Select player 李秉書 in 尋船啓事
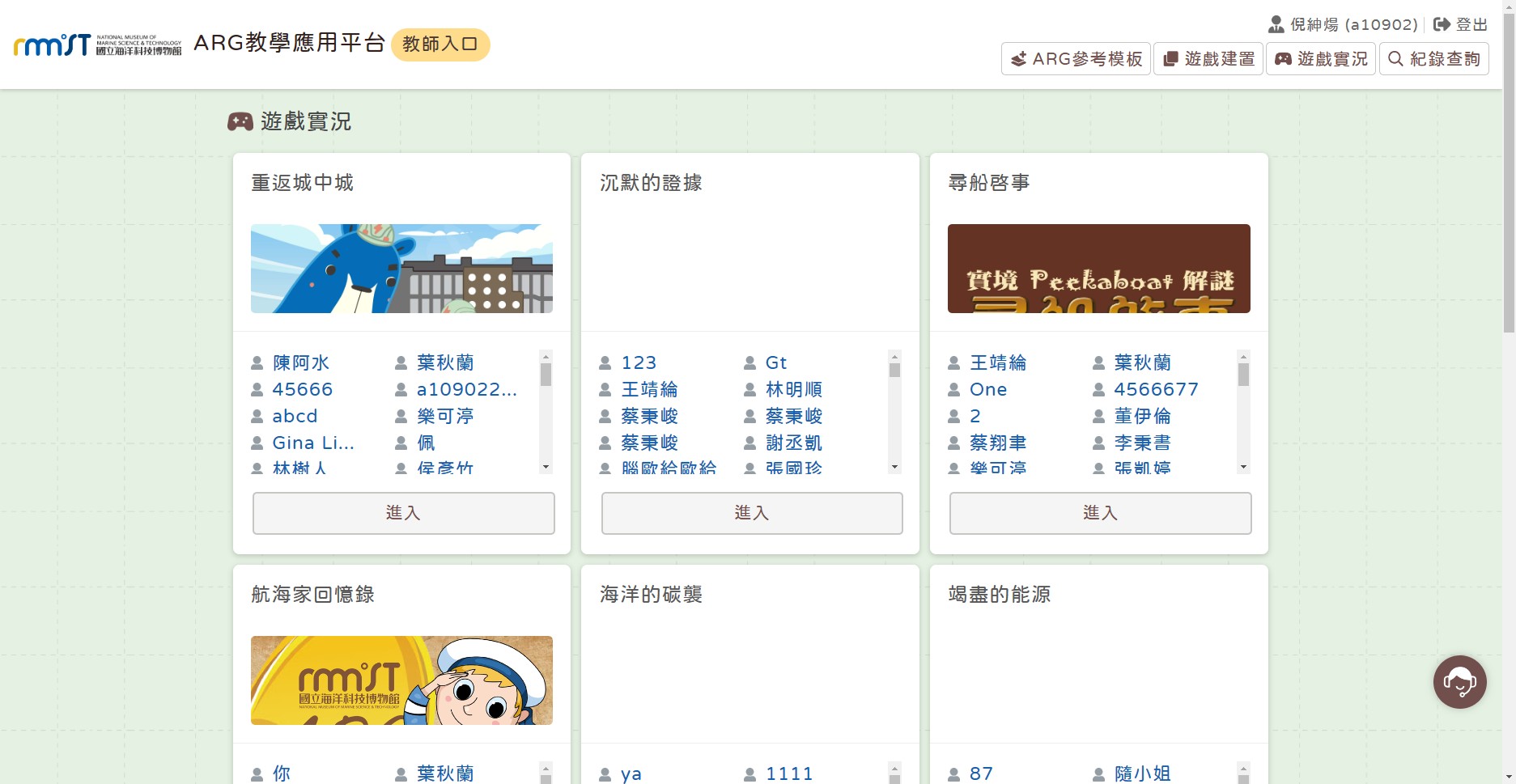The image size is (1516, 784). pos(1142,443)
